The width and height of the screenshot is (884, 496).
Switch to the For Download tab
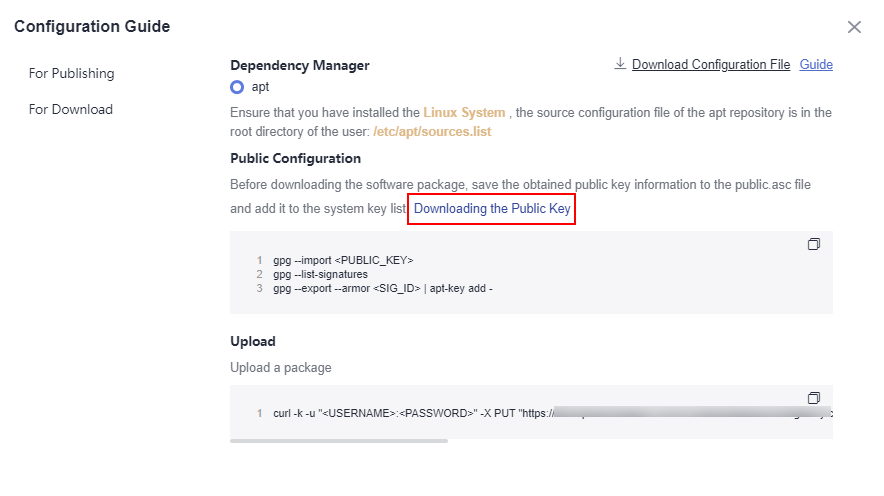[71, 109]
